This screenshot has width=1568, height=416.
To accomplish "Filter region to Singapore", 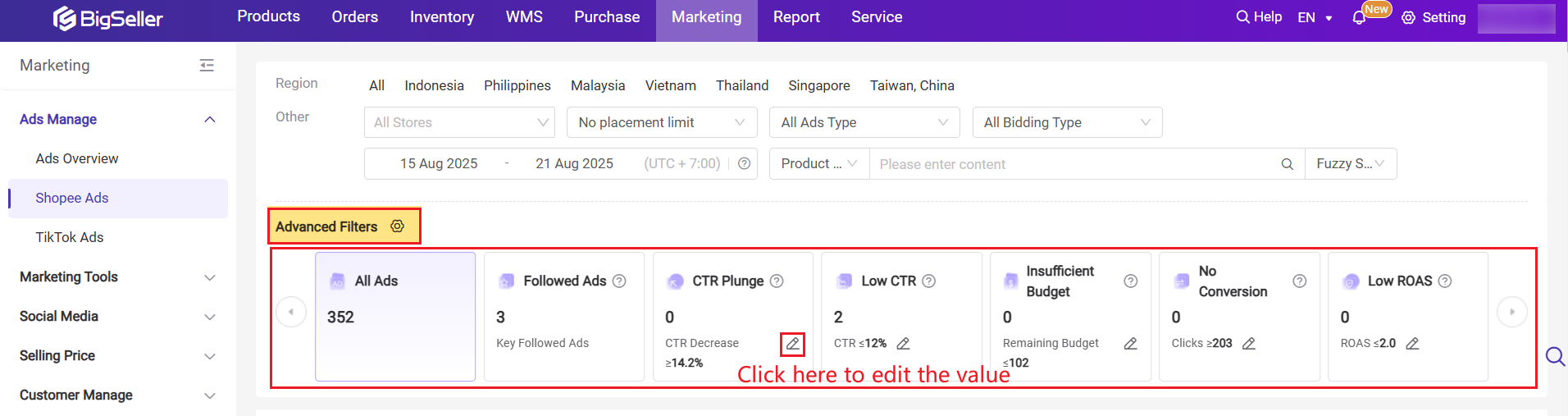I will pos(819,85).
